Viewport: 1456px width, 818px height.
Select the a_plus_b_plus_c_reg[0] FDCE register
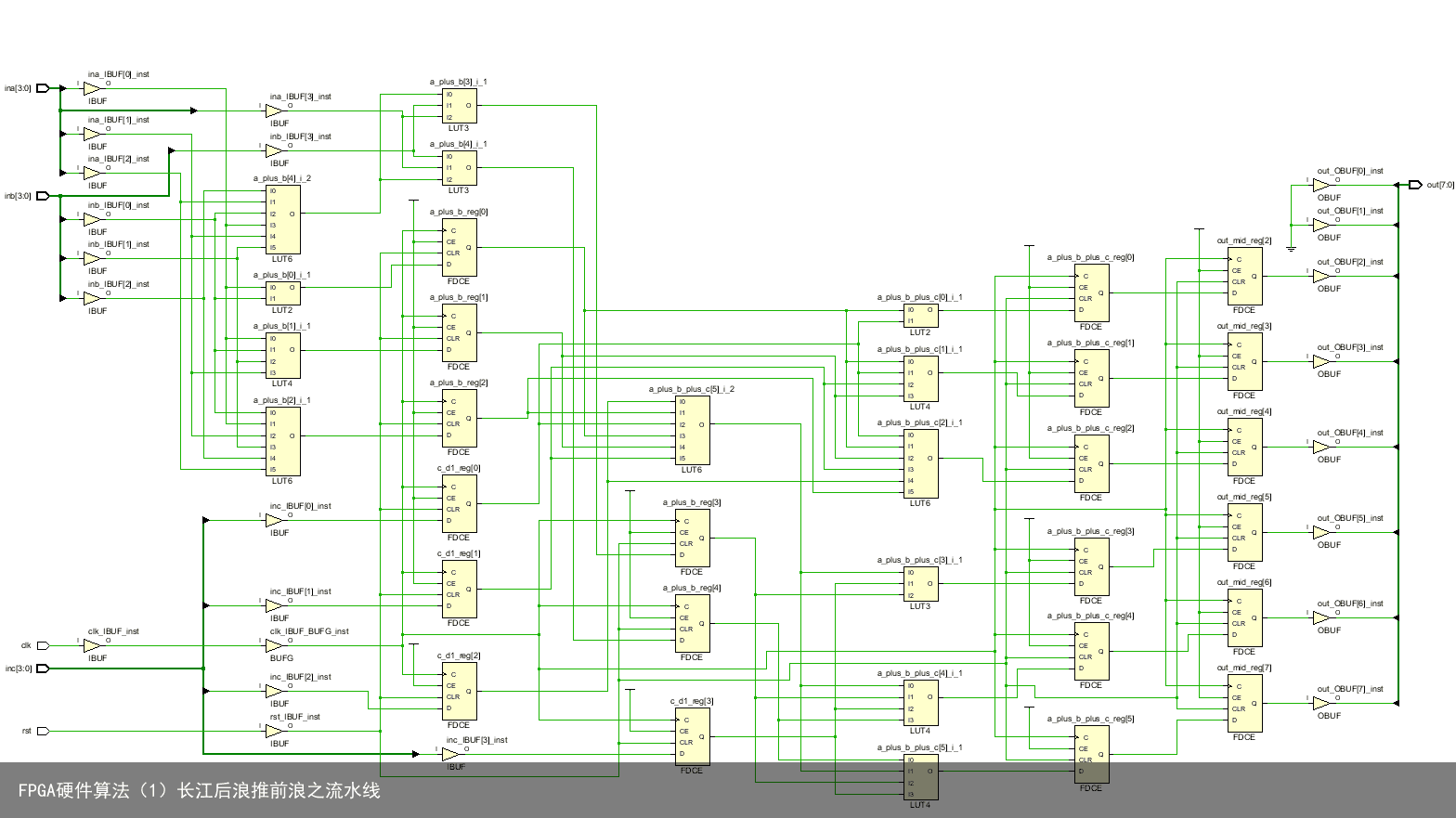coord(1091,293)
